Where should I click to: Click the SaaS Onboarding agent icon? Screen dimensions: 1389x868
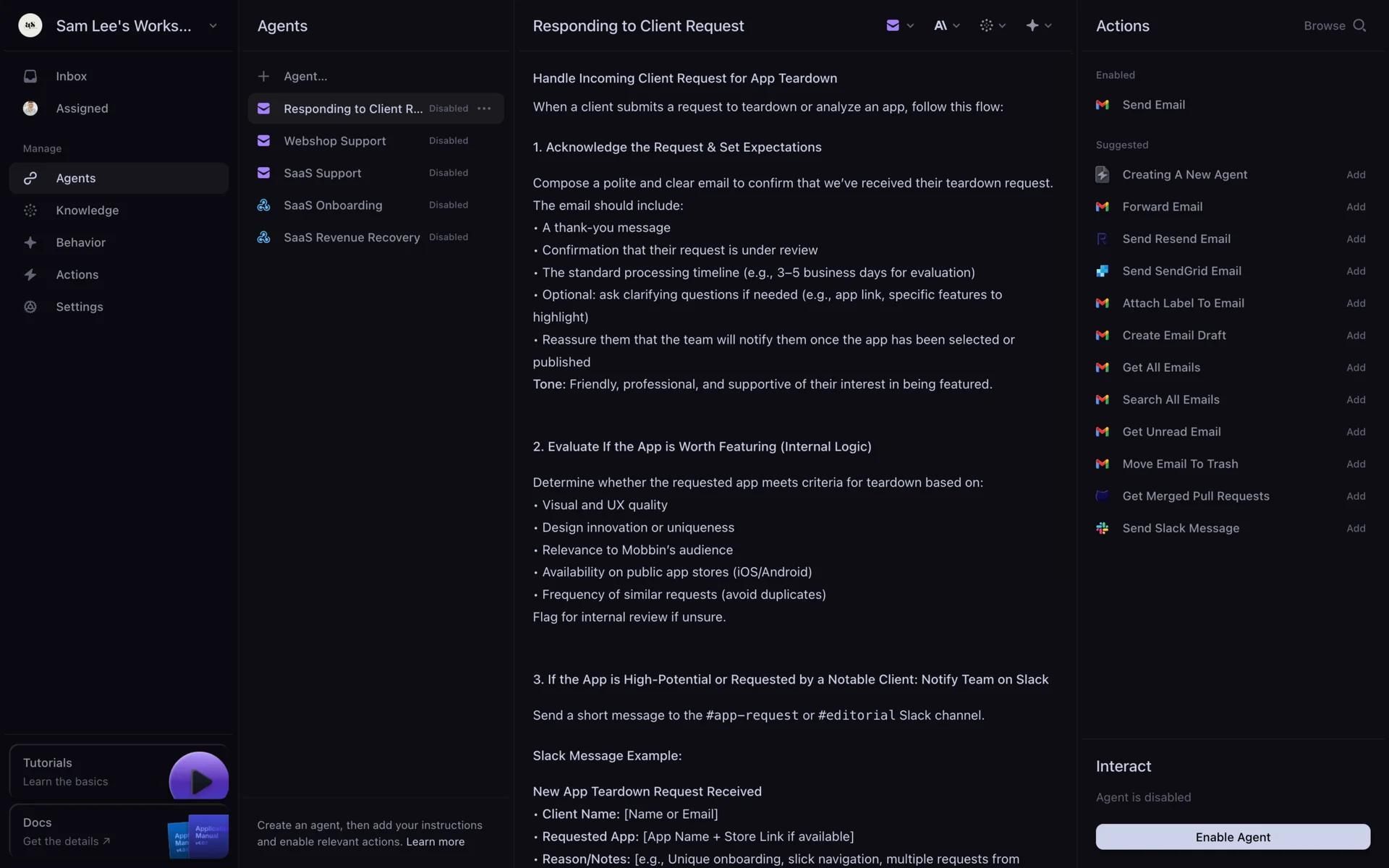pyautogui.click(x=264, y=205)
